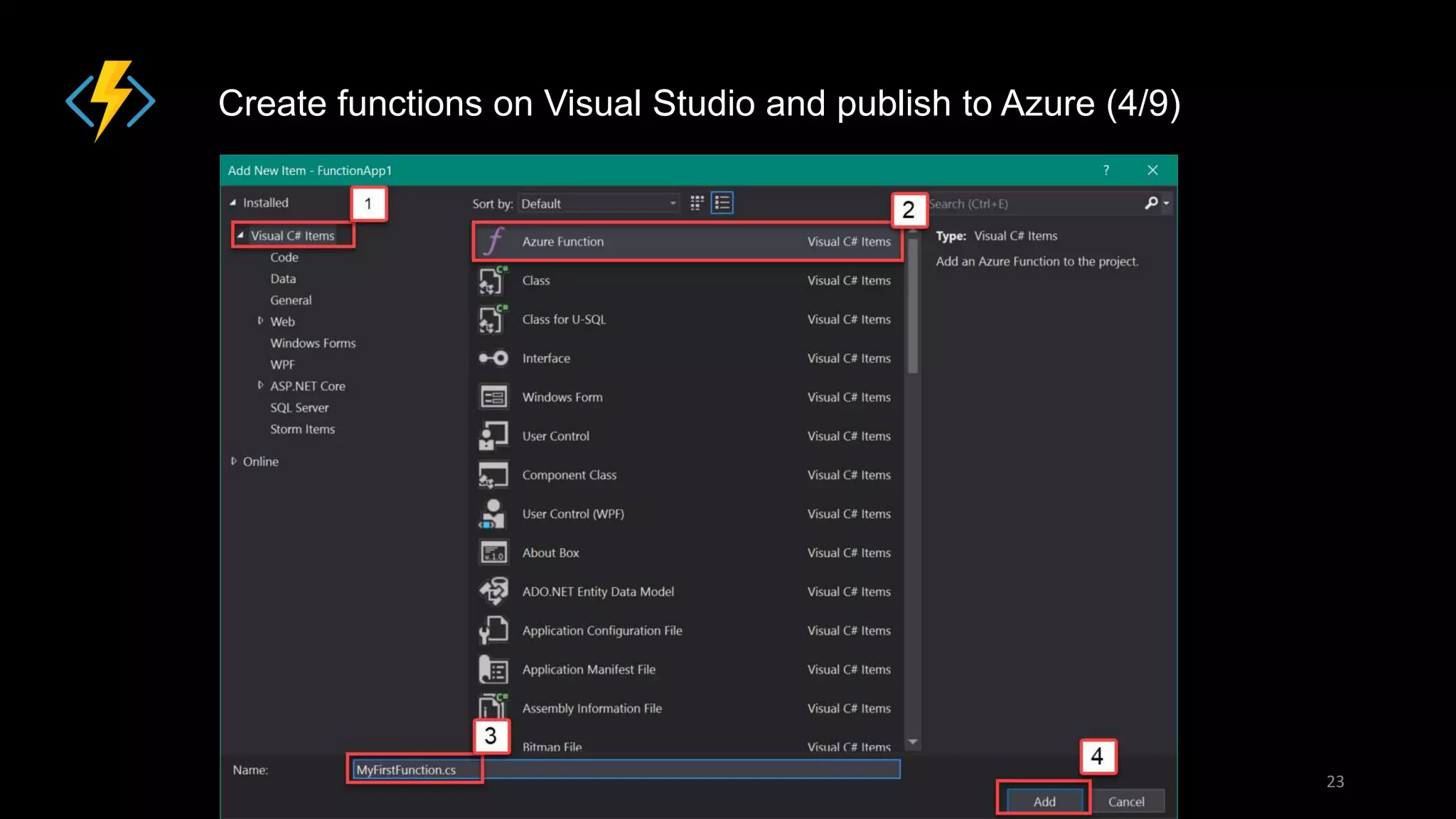Click the Interface template icon

(x=493, y=358)
